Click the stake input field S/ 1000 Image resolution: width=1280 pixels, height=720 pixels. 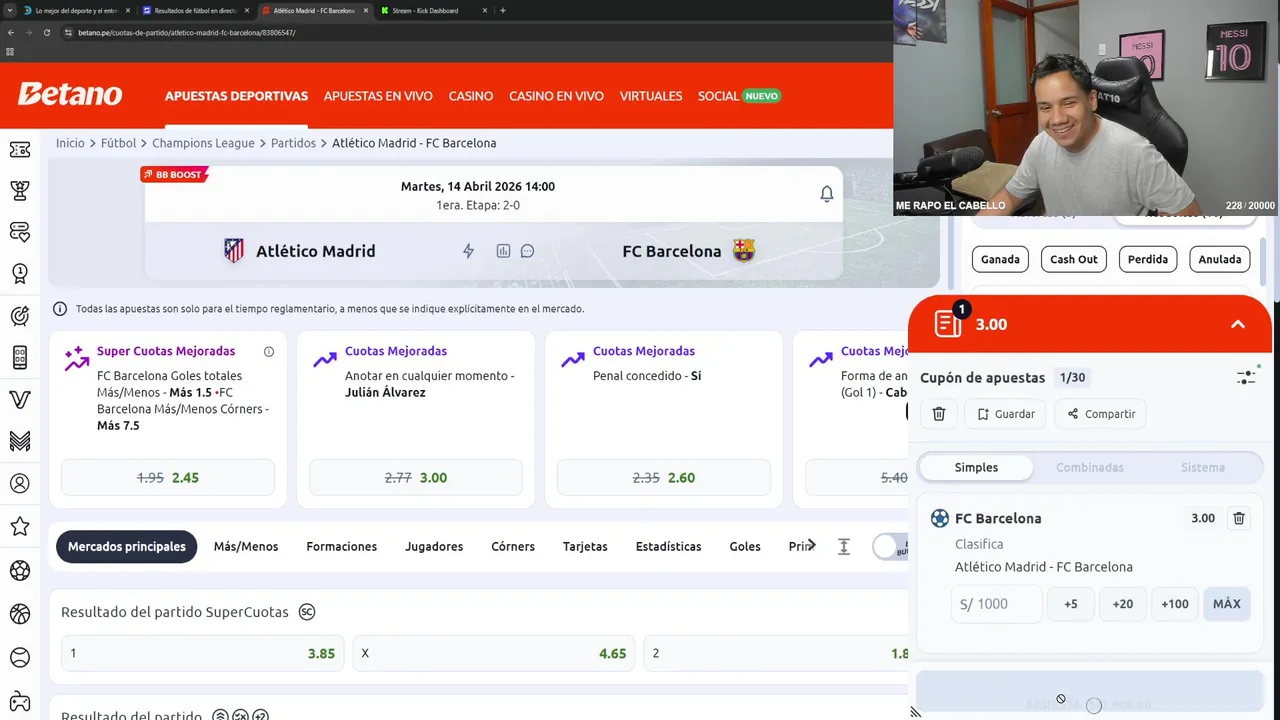point(997,604)
